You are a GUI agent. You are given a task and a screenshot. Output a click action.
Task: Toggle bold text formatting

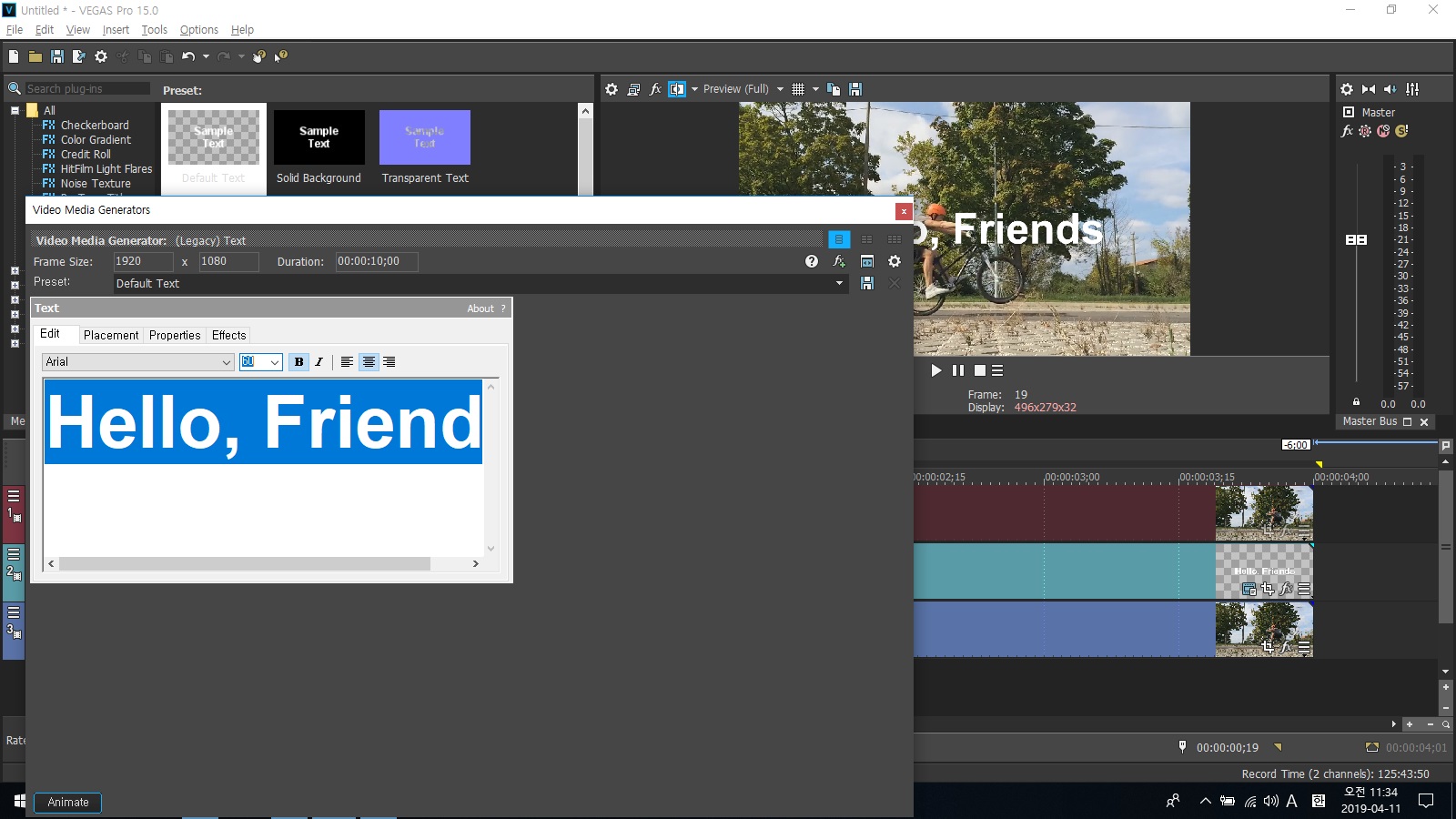(298, 361)
